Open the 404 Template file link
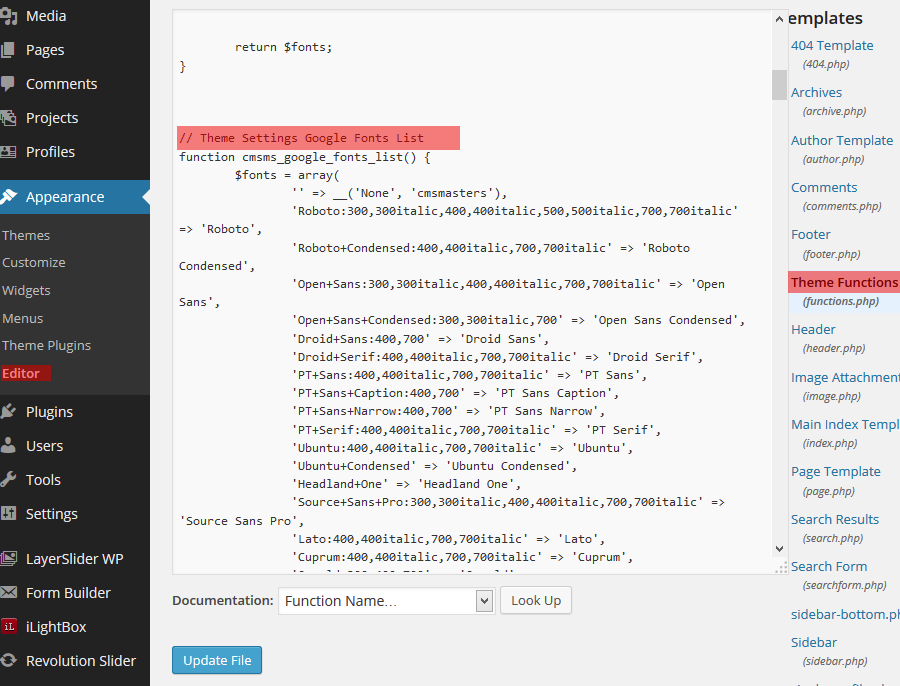This screenshot has width=900, height=686. point(832,45)
